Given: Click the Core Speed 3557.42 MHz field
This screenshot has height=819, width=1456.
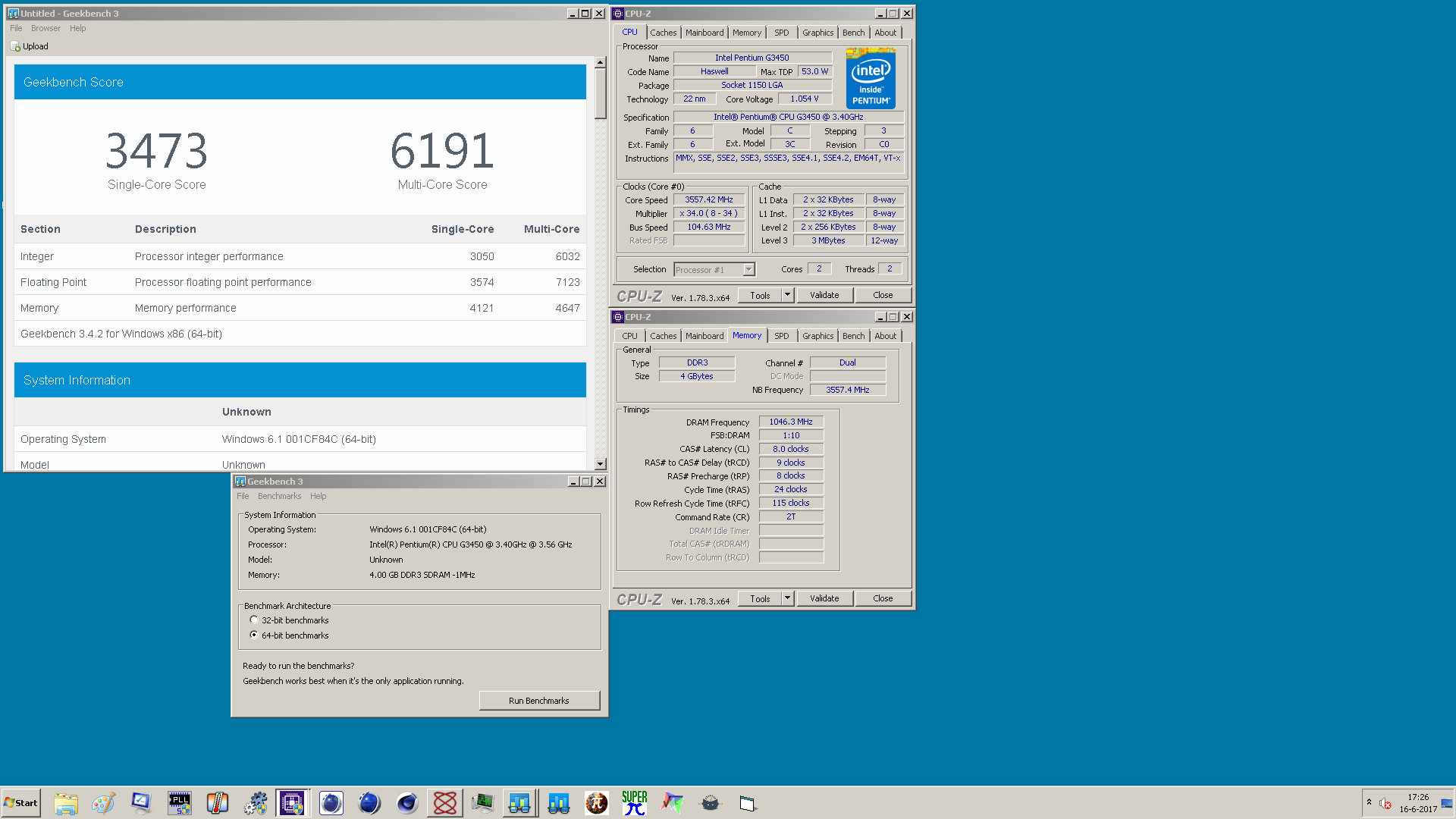Looking at the screenshot, I should (x=709, y=199).
